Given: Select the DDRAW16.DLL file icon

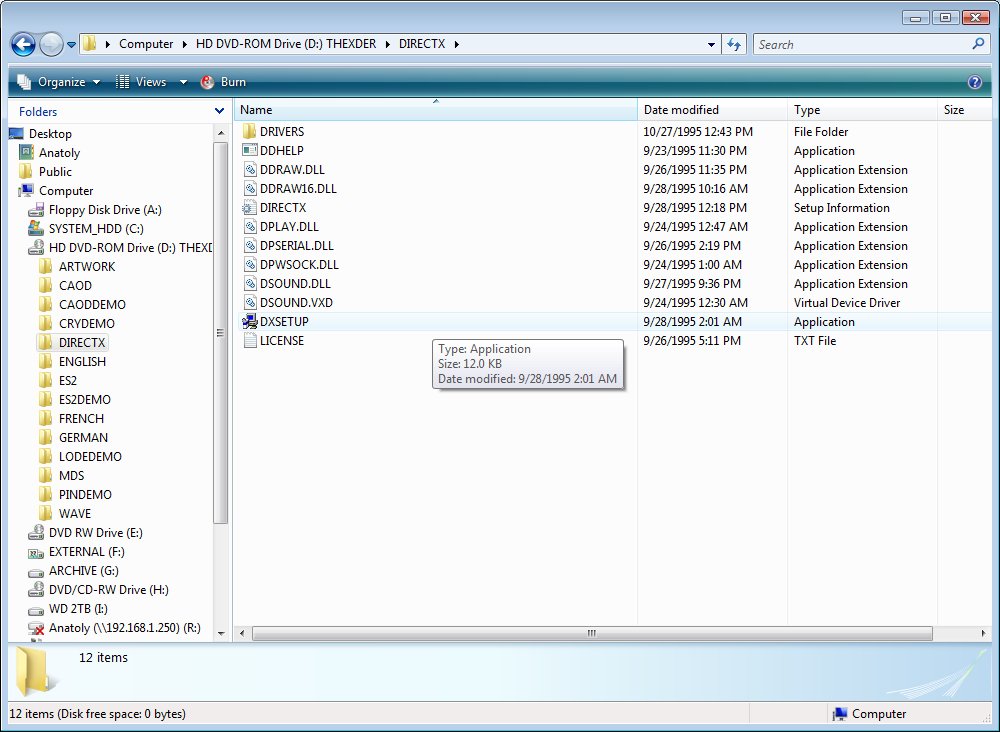Looking at the screenshot, I should click(249, 189).
